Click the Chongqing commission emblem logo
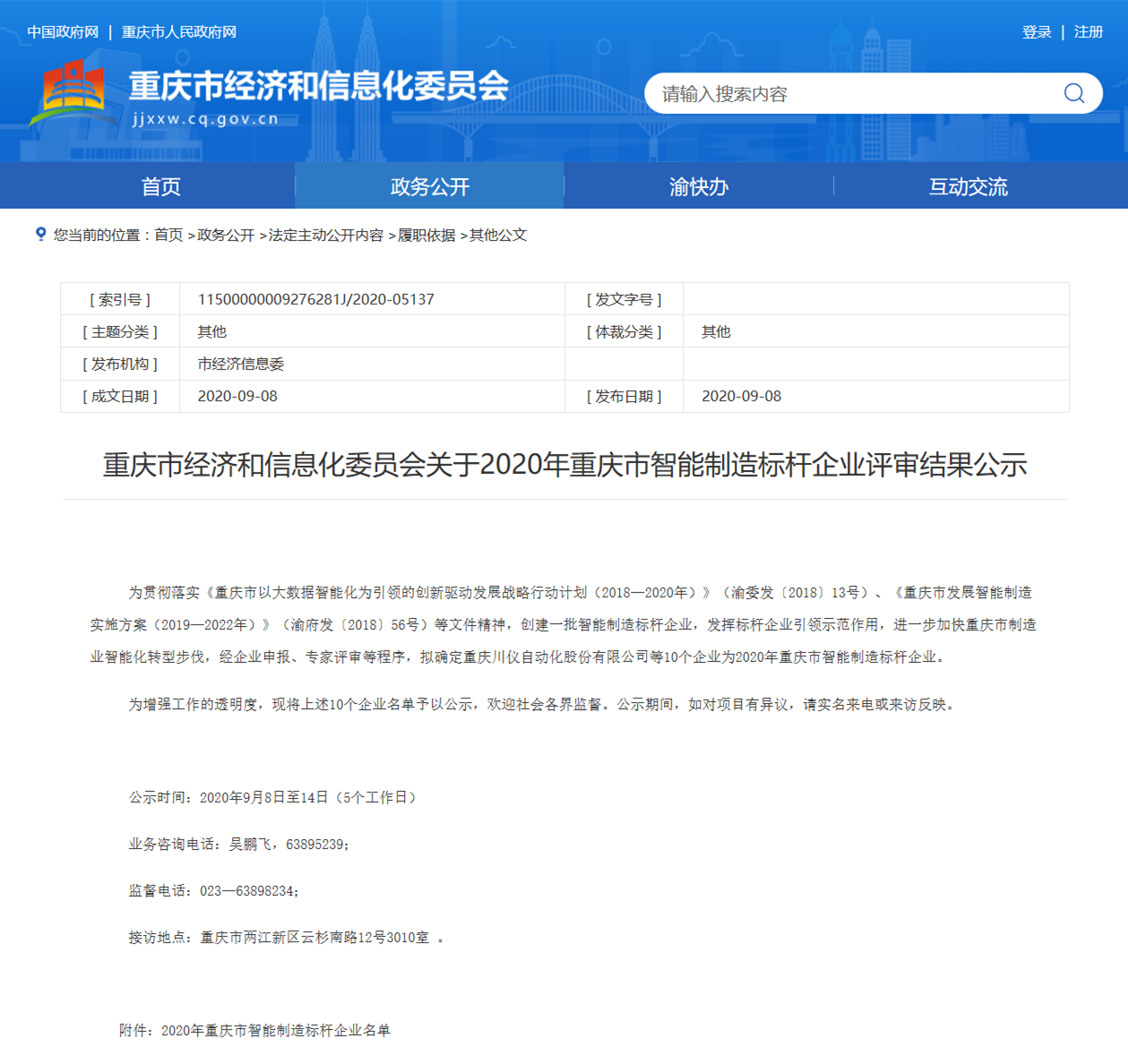The image size is (1128, 1064). pos(73,93)
